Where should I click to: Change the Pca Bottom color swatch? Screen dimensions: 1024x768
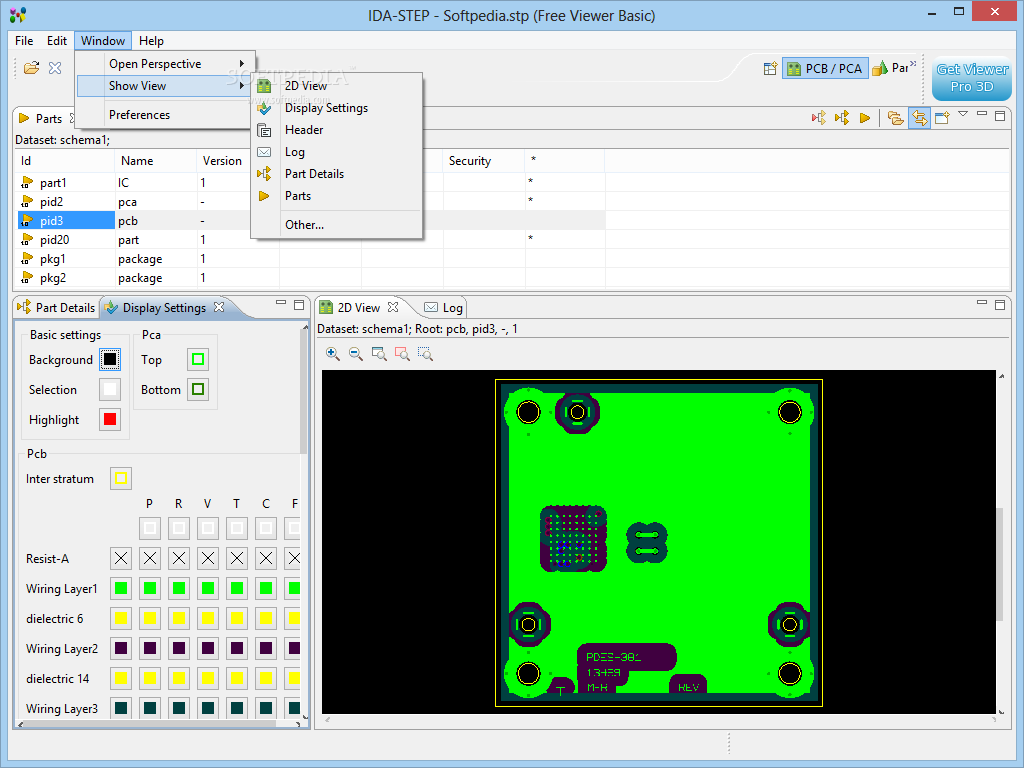click(198, 389)
